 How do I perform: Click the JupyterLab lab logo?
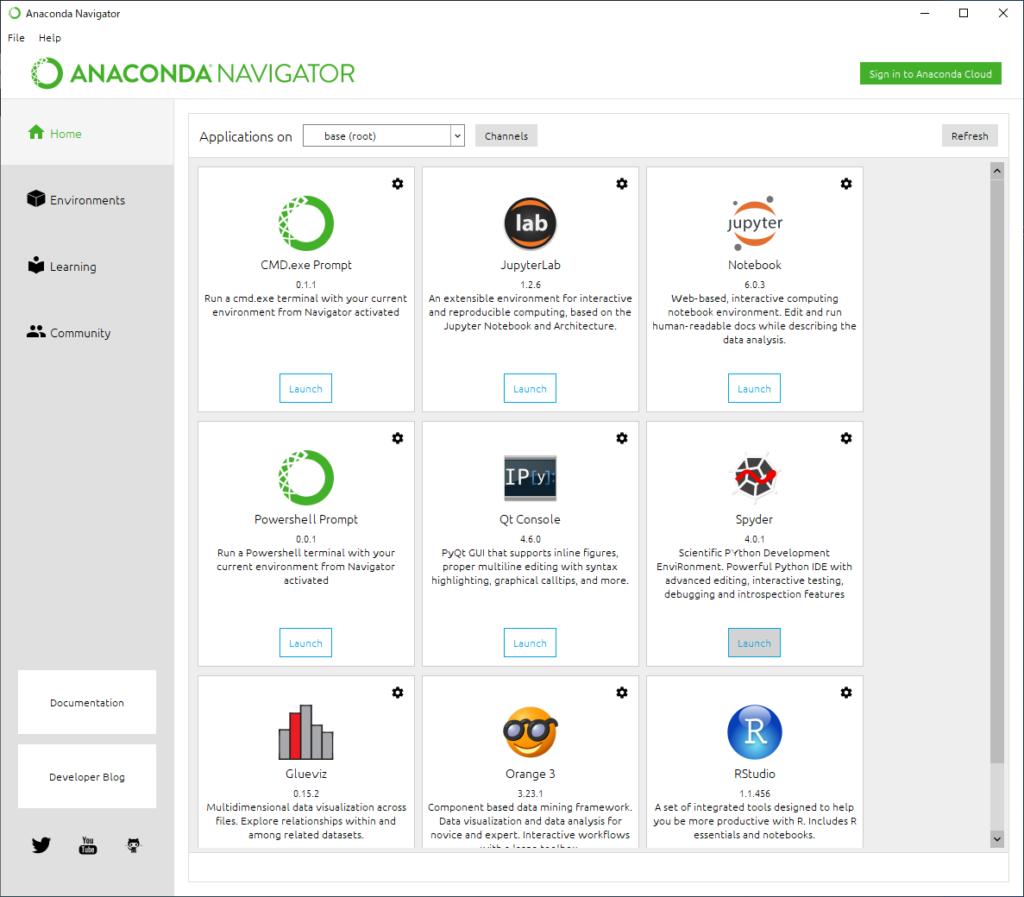pos(530,223)
